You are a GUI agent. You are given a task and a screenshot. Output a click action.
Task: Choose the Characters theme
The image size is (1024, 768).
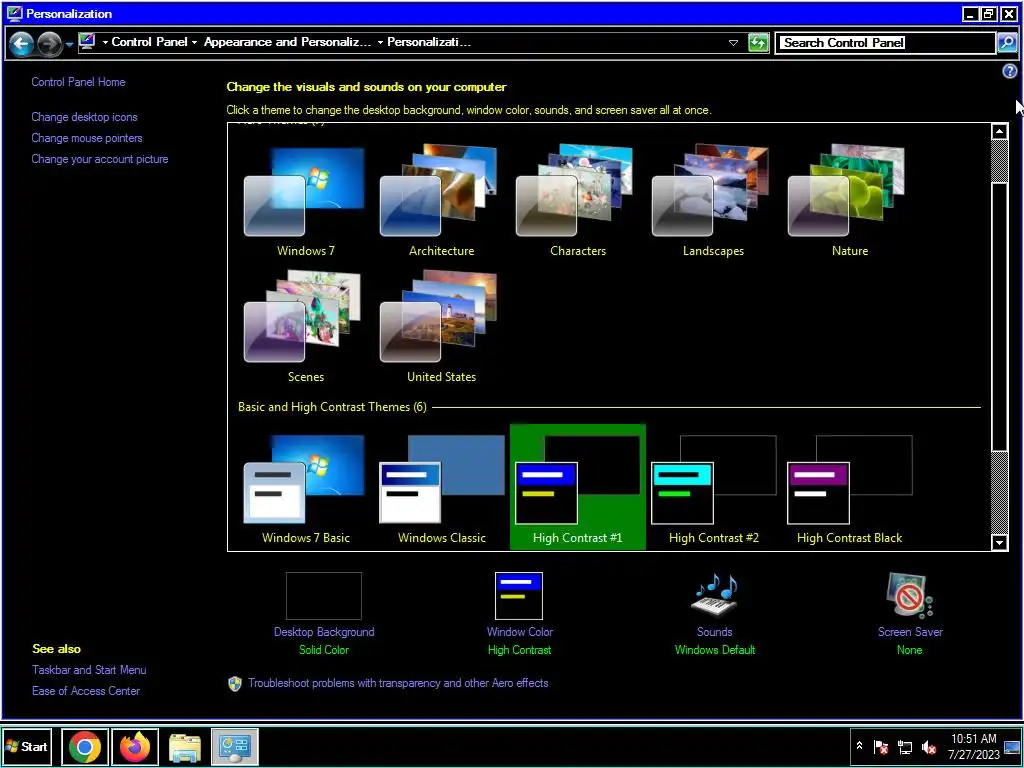point(577,200)
